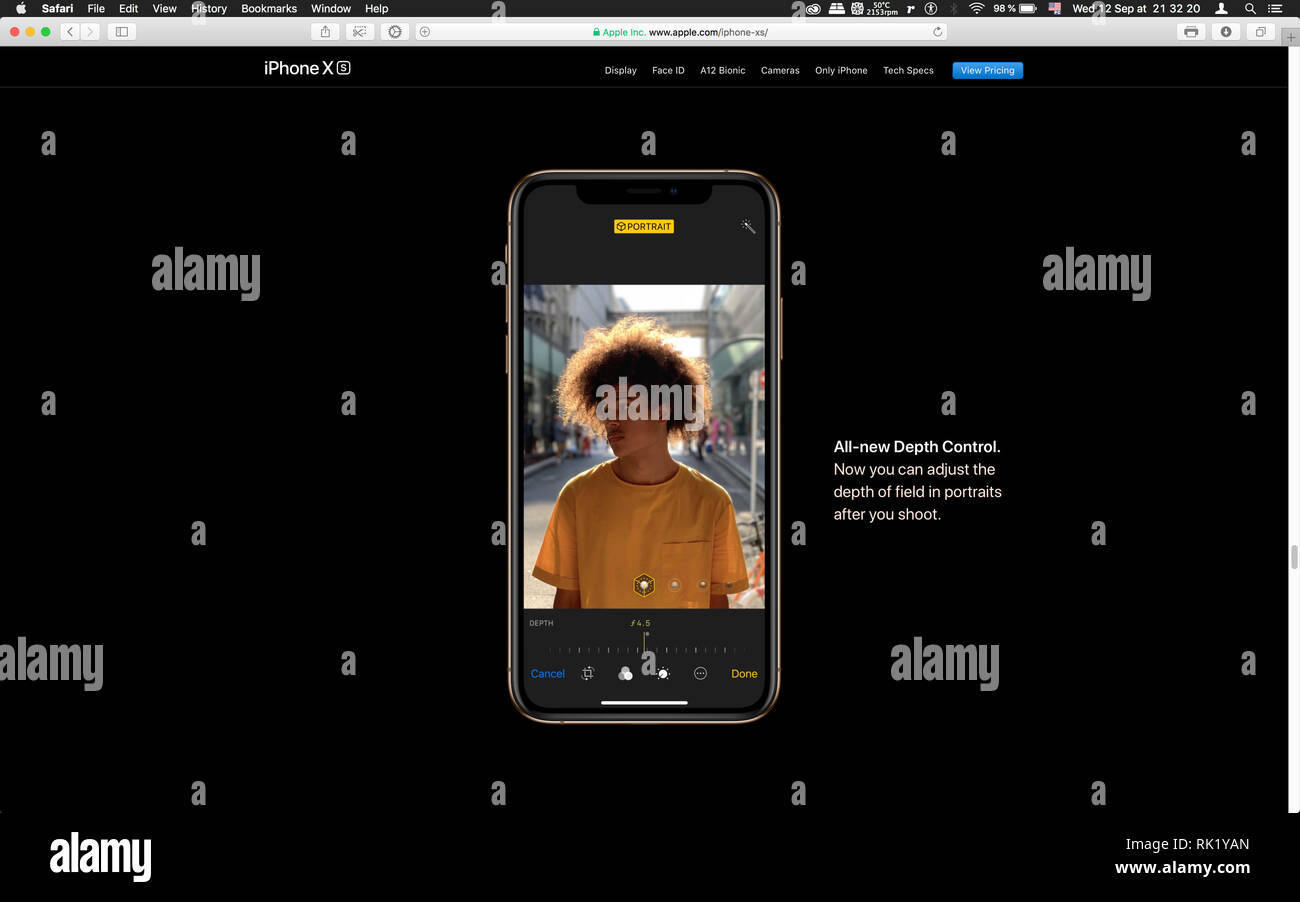Click the depth slider at f4.5 marker
1300x902 pixels.
[x=644, y=641]
